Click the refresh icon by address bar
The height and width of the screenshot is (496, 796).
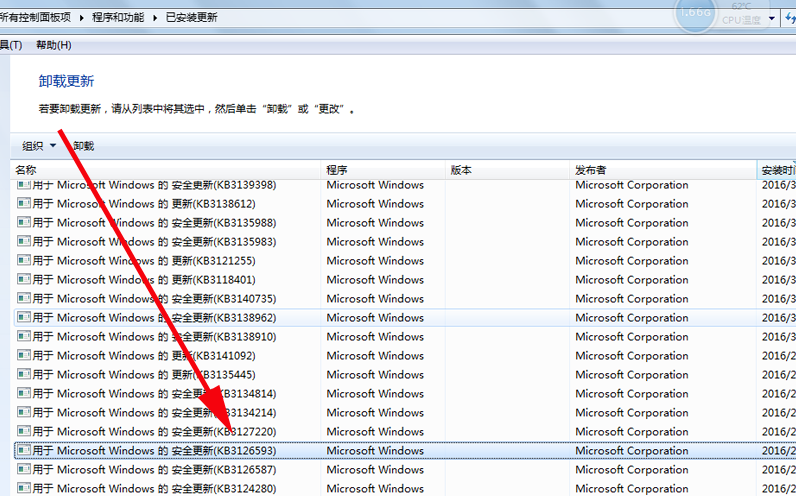pos(790,18)
